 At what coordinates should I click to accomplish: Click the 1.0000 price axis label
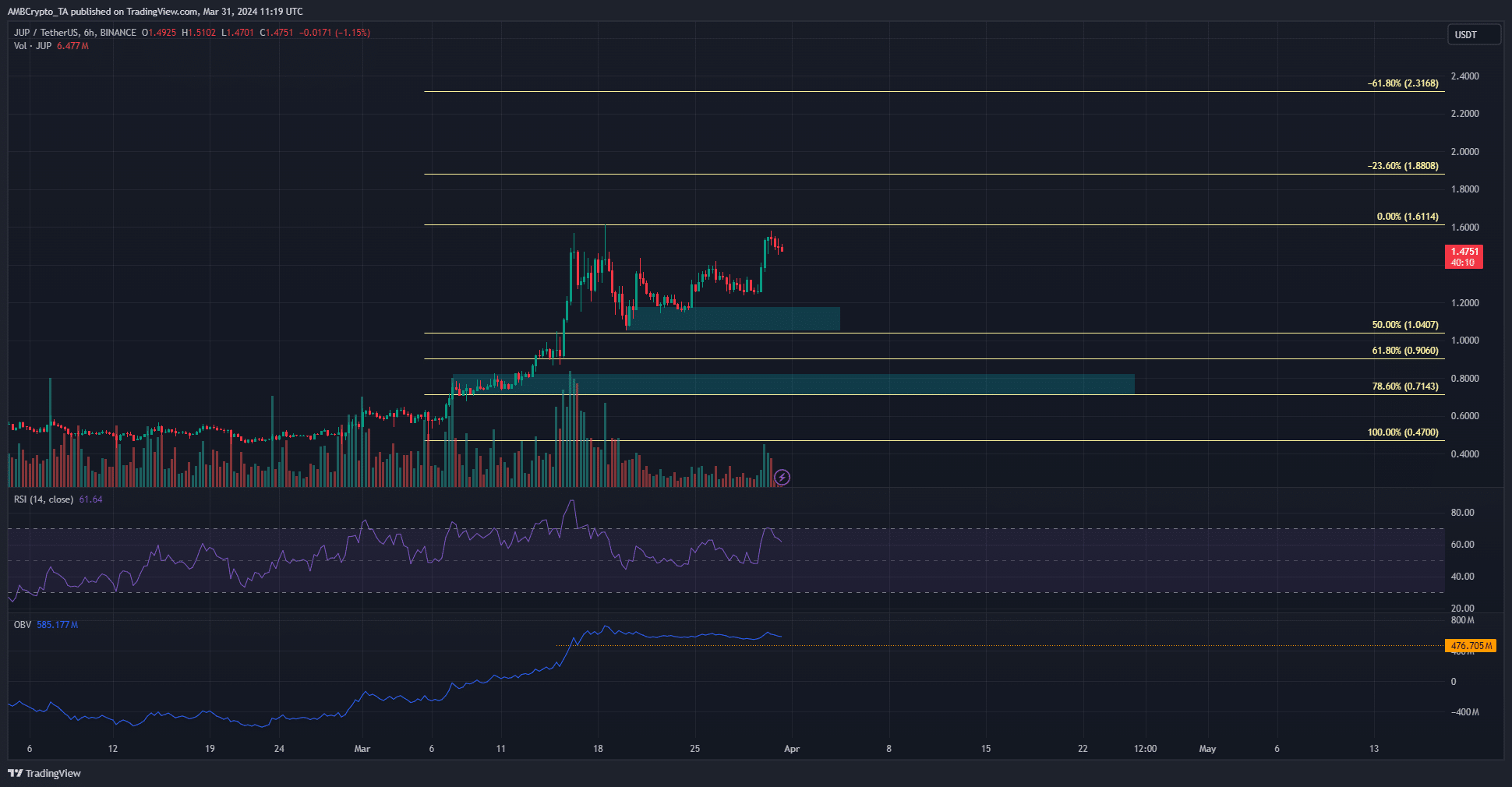(x=1465, y=341)
